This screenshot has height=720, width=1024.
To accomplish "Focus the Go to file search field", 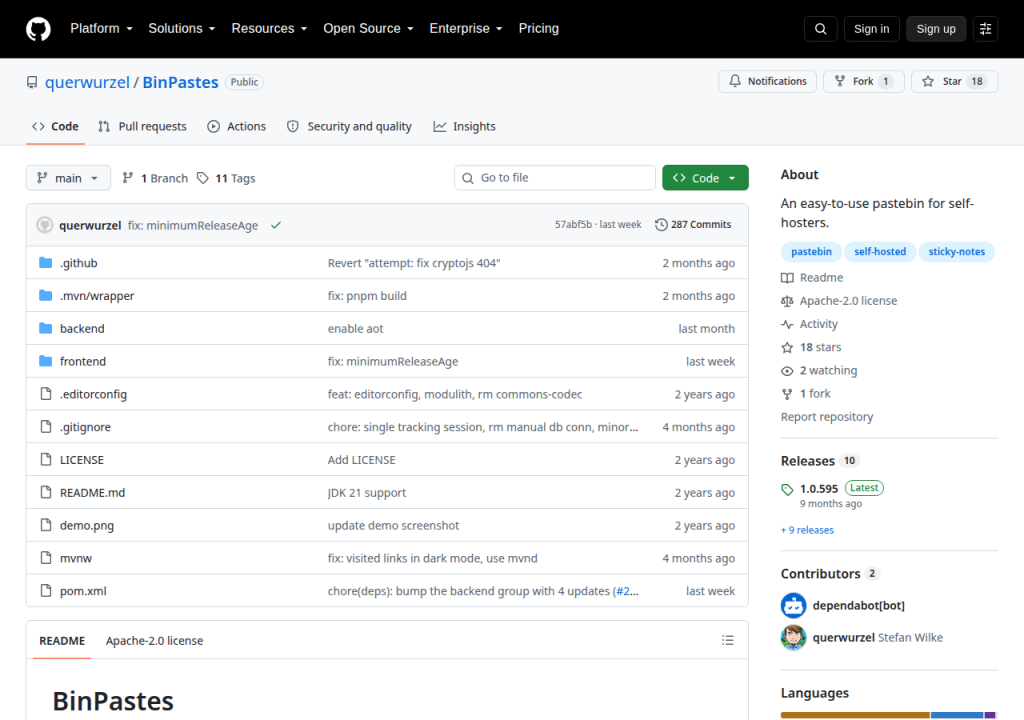I will tap(555, 178).
